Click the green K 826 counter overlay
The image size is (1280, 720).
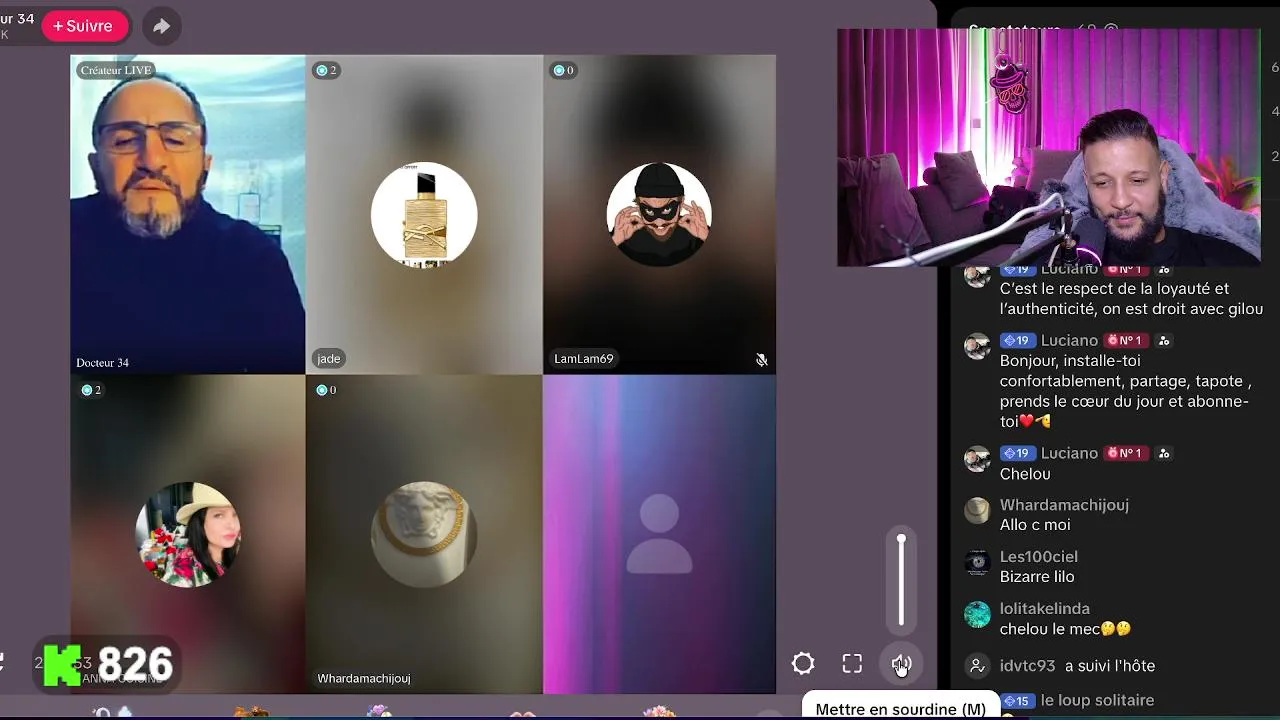click(x=108, y=664)
